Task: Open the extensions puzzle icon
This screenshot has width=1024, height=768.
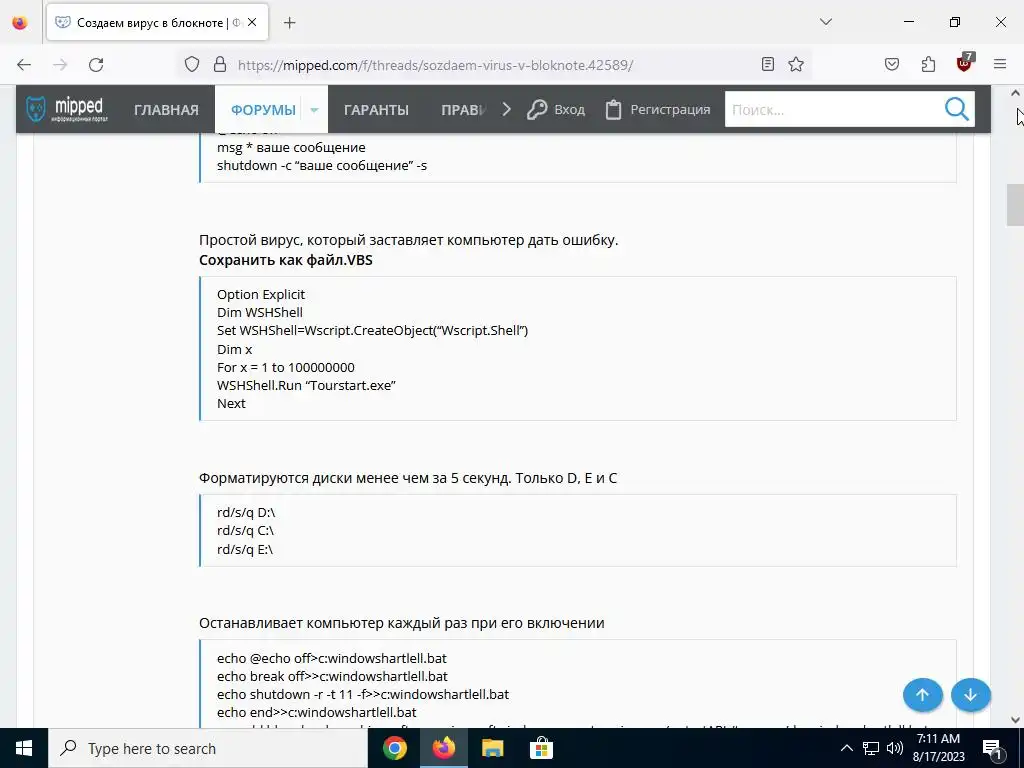Action: (x=928, y=64)
